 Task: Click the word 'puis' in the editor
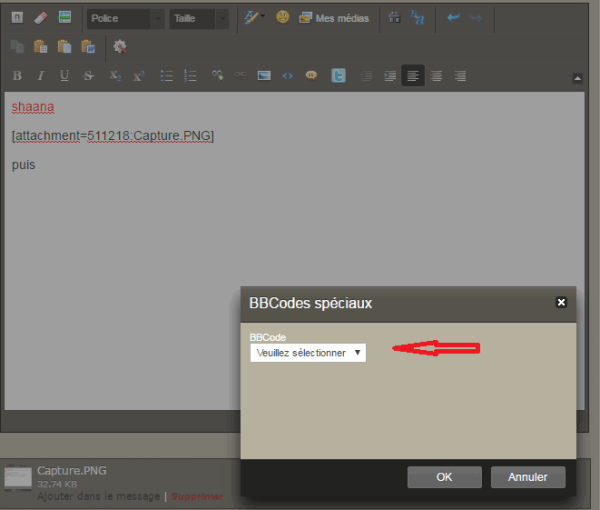(x=23, y=165)
